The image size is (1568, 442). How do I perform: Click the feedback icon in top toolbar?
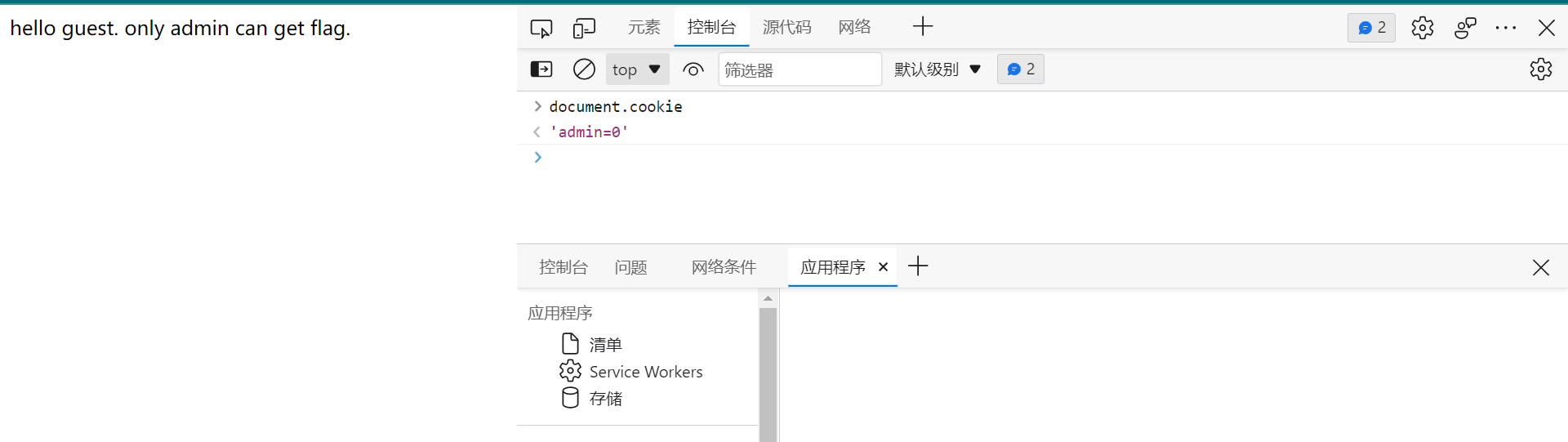click(x=1465, y=28)
